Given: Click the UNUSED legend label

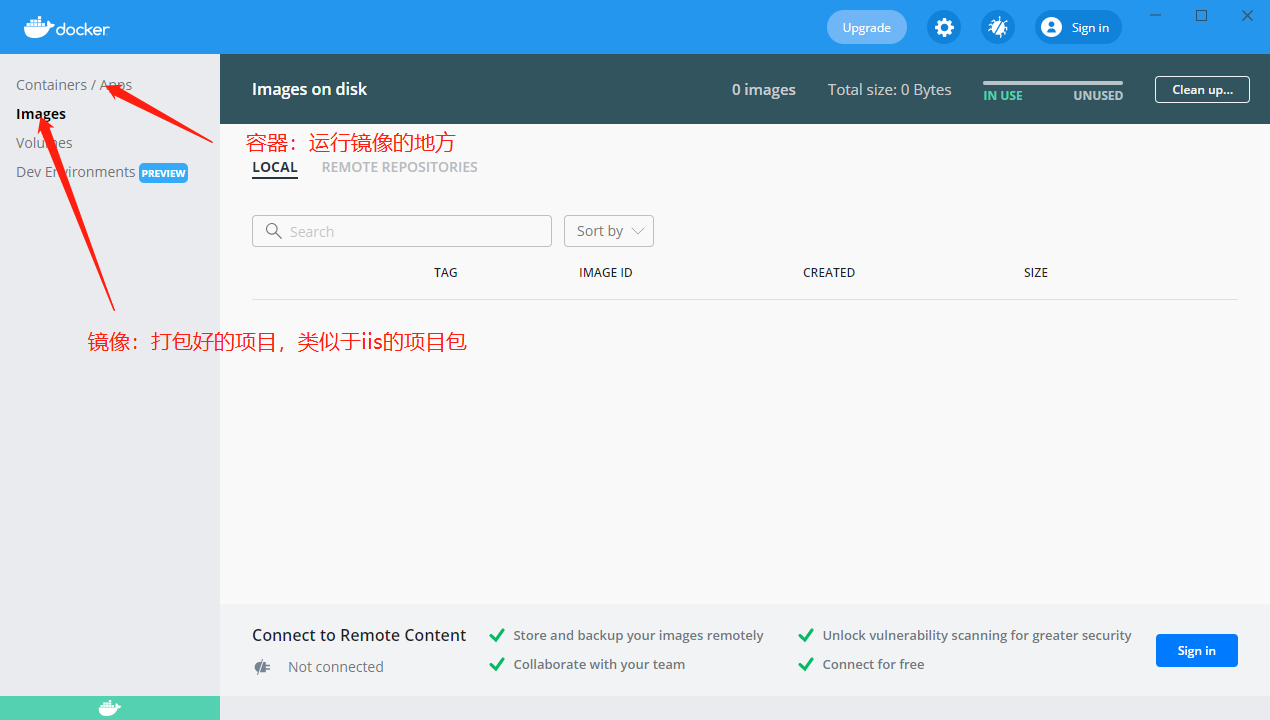Looking at the screenshot, I should click(x=1098, y=96).
